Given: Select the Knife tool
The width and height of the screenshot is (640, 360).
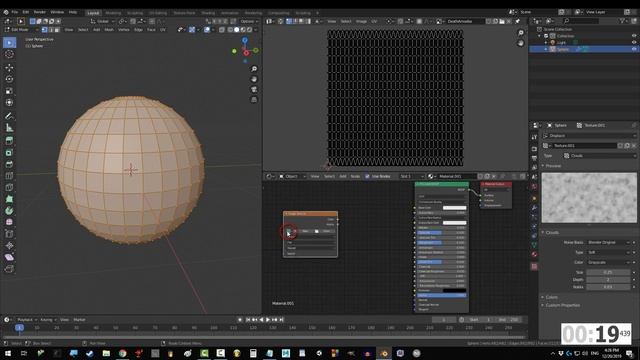Looking at the screenshot, I should coord(9,187).
